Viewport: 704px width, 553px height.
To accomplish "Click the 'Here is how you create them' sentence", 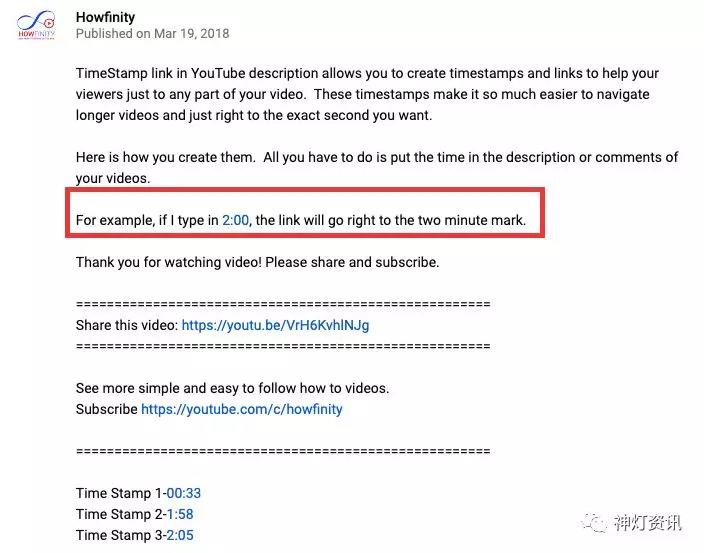I will click(x=166, y=157).
